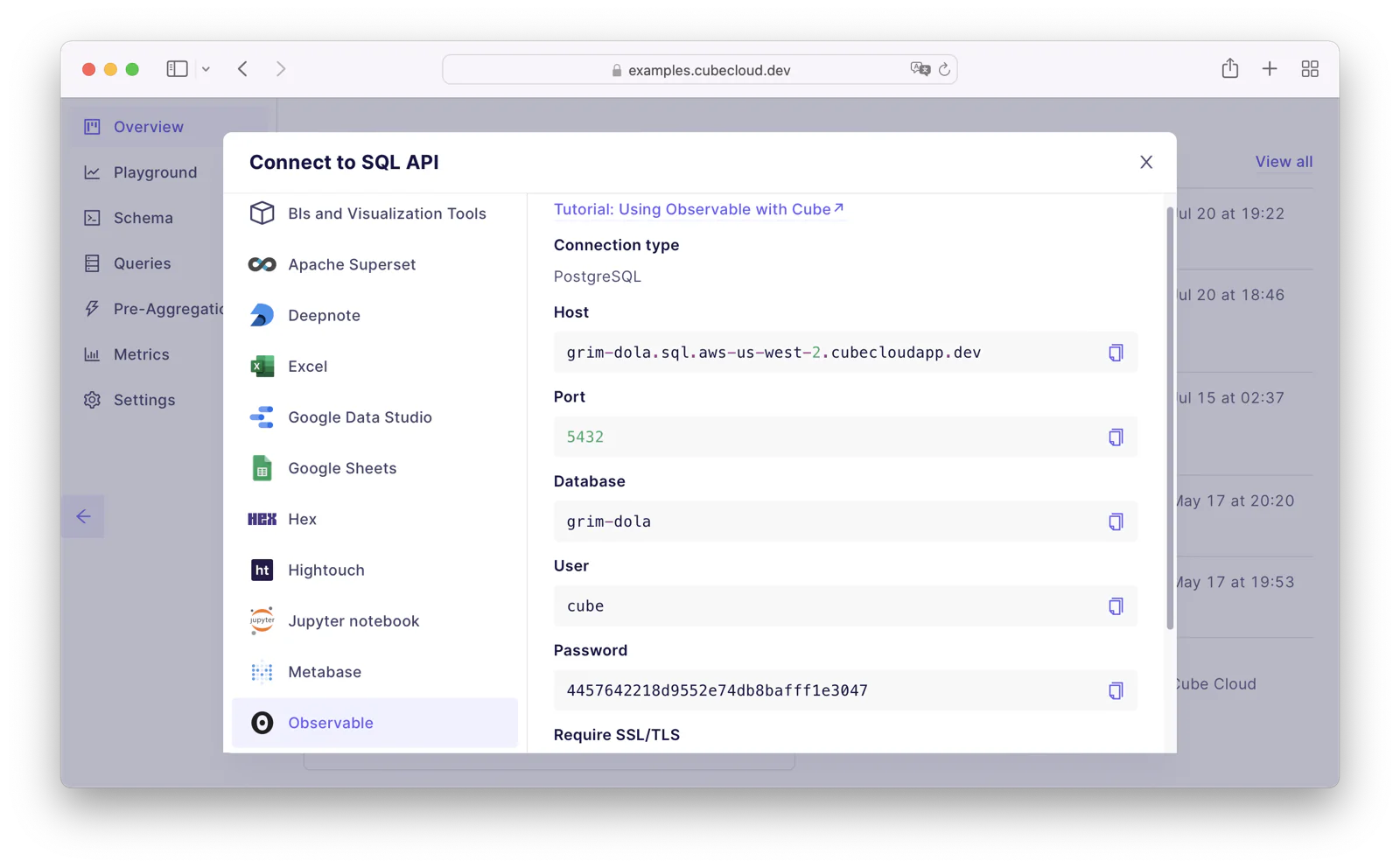The image size is (1400, 868).
Task: Open the Safari share menu
Action: coord(1230,68)
